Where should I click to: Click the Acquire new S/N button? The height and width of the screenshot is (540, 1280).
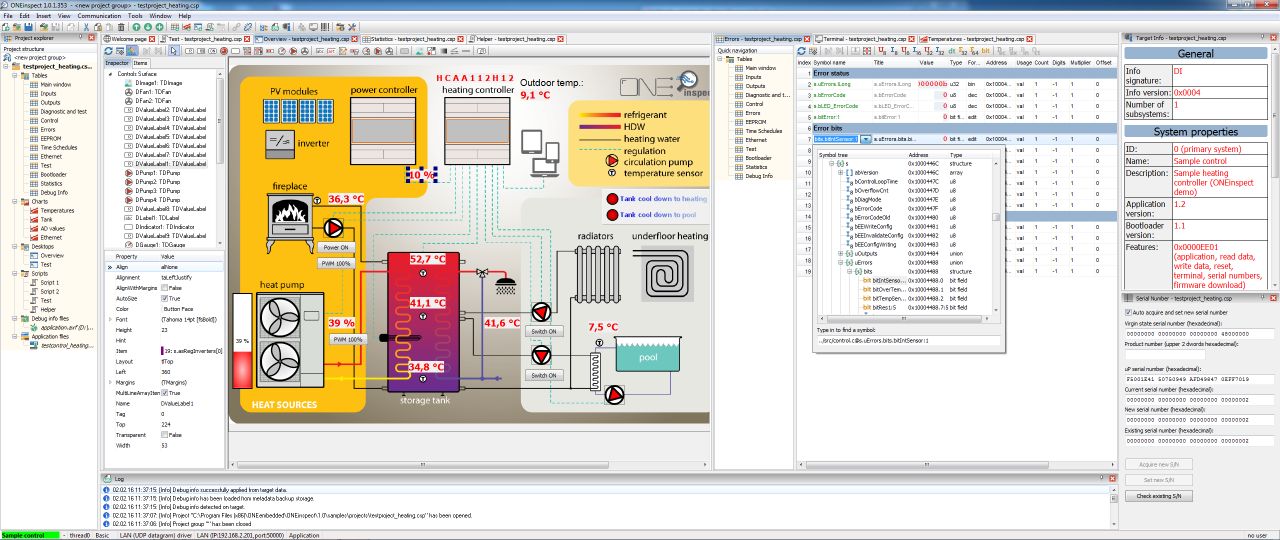click(1159, 464)
